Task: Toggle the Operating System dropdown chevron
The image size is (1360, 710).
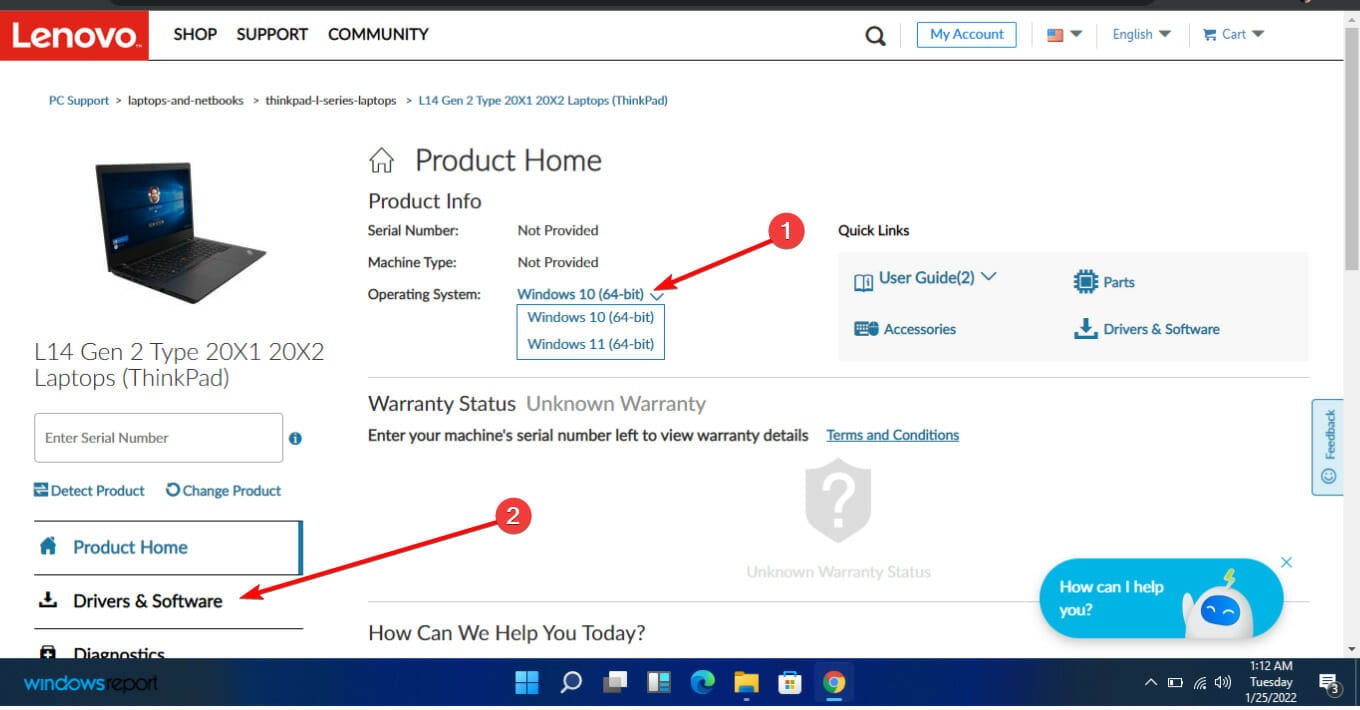Action: tap(657, 295)
